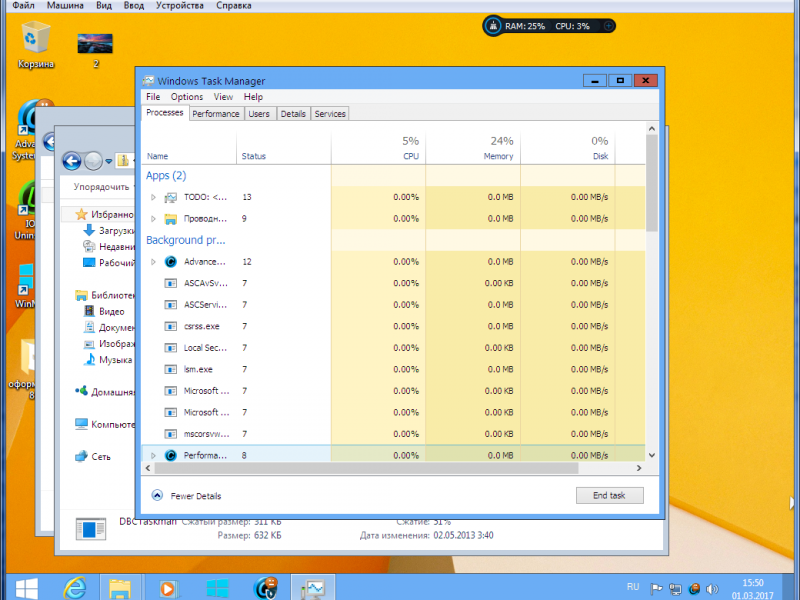The width and height of the screenshot is (800, 600).
Task: Click the ASCServi... process icon
Action: 170,305
